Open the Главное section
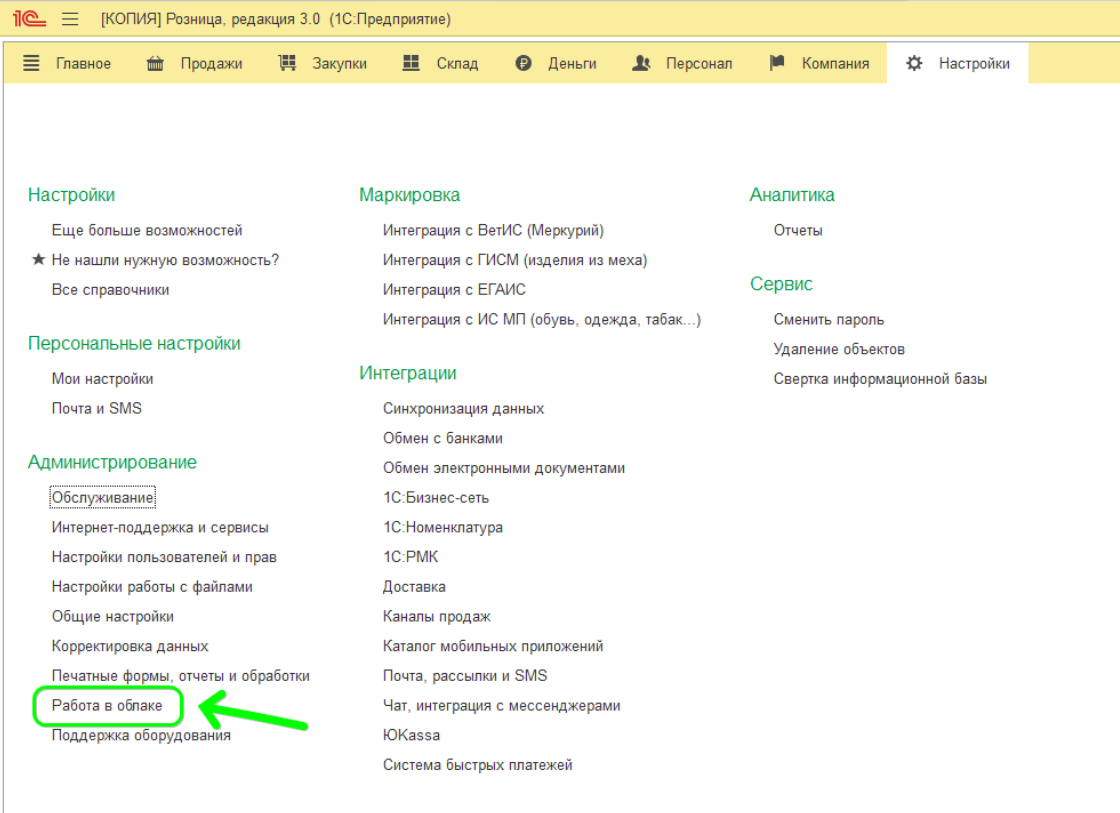The width and height of the screenshot is (1120, 813). coord(84,64)
